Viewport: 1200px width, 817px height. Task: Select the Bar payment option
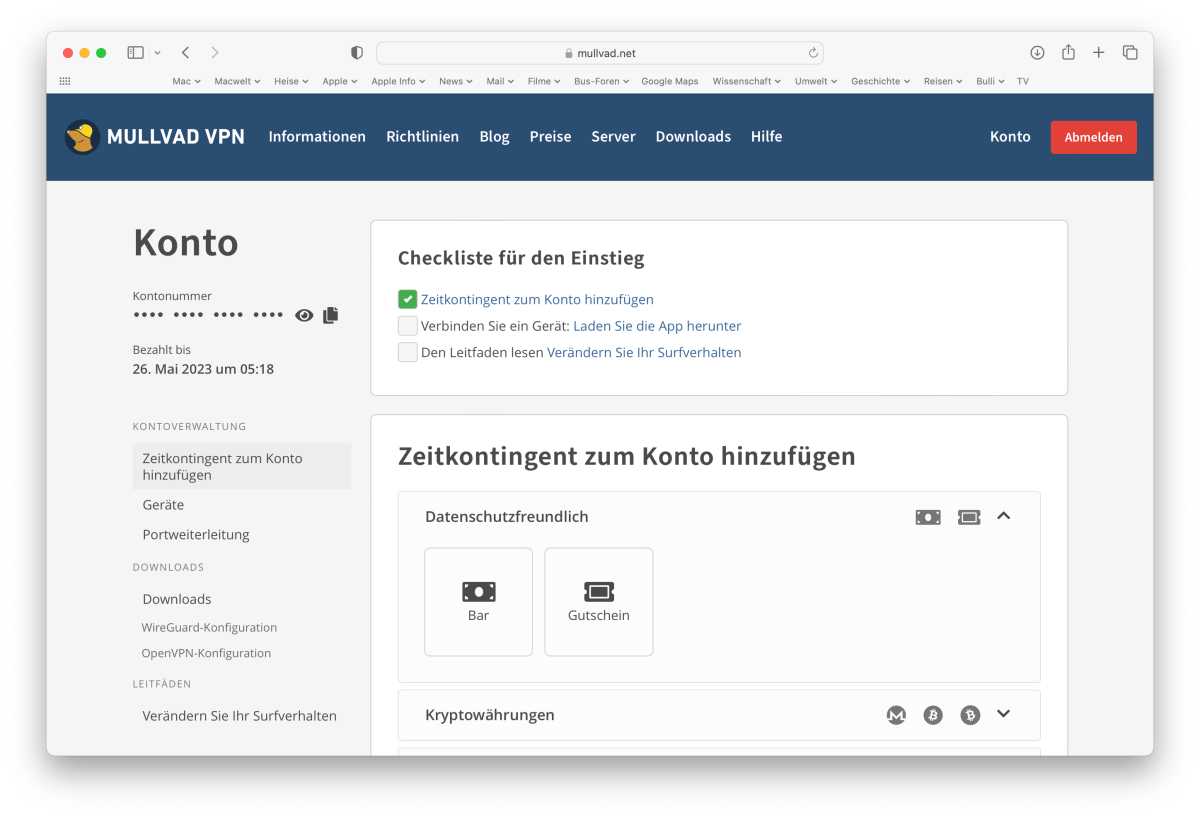478,602
